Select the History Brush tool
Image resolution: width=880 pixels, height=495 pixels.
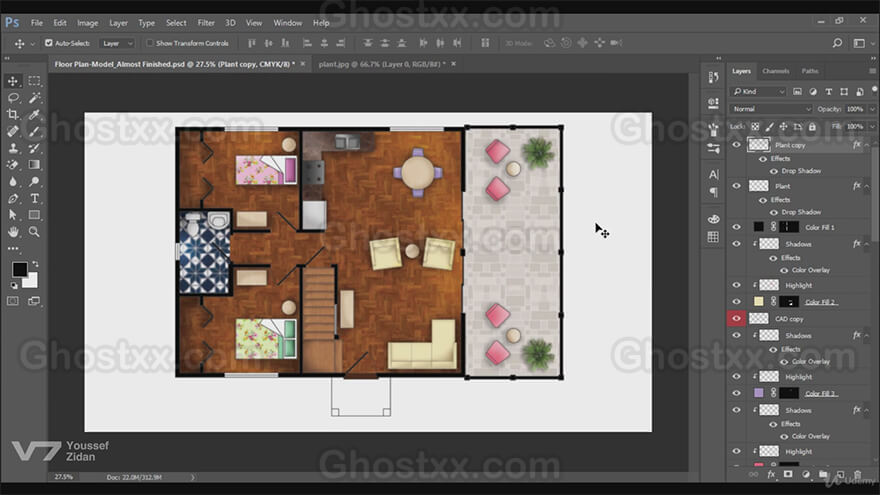point(34,148)
